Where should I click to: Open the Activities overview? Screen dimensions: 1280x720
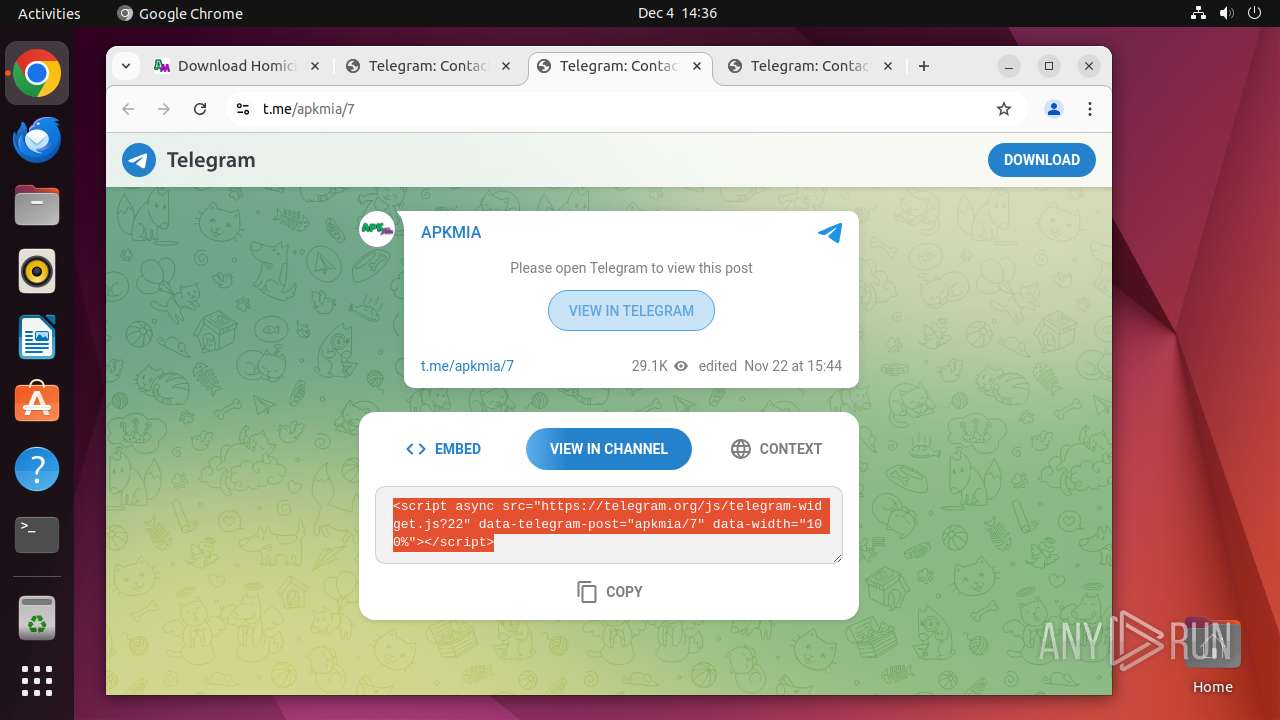pos(49,13)
